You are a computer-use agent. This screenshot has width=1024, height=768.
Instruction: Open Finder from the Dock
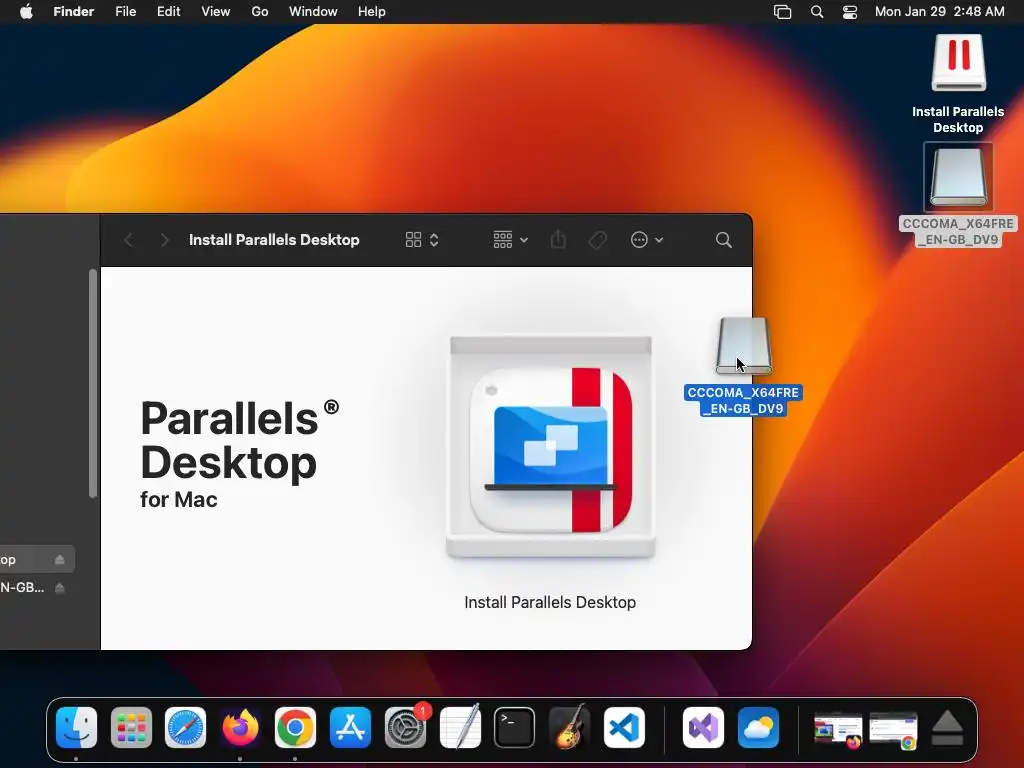[76, 728]
